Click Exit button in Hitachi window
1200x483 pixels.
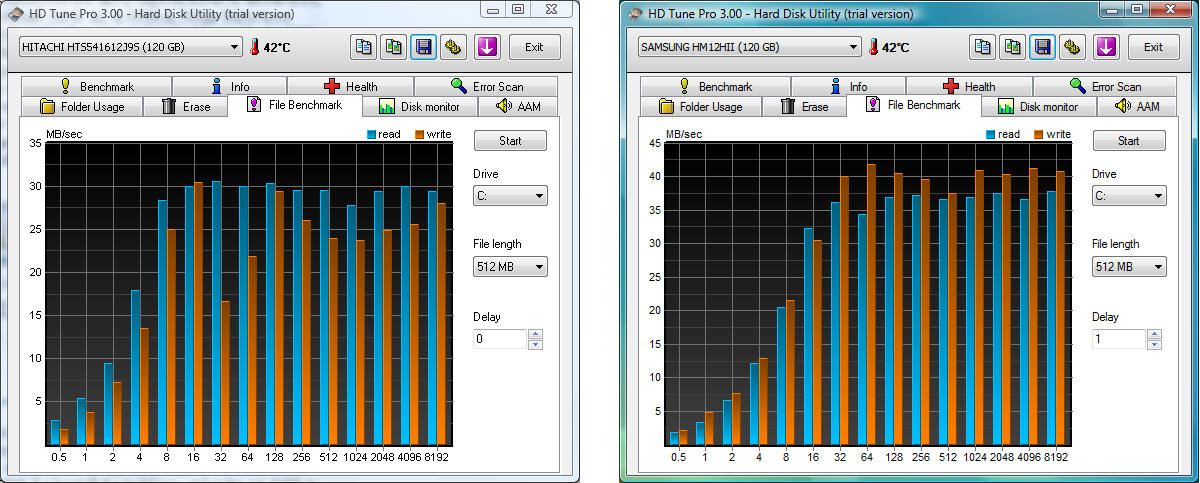(534, 47)
